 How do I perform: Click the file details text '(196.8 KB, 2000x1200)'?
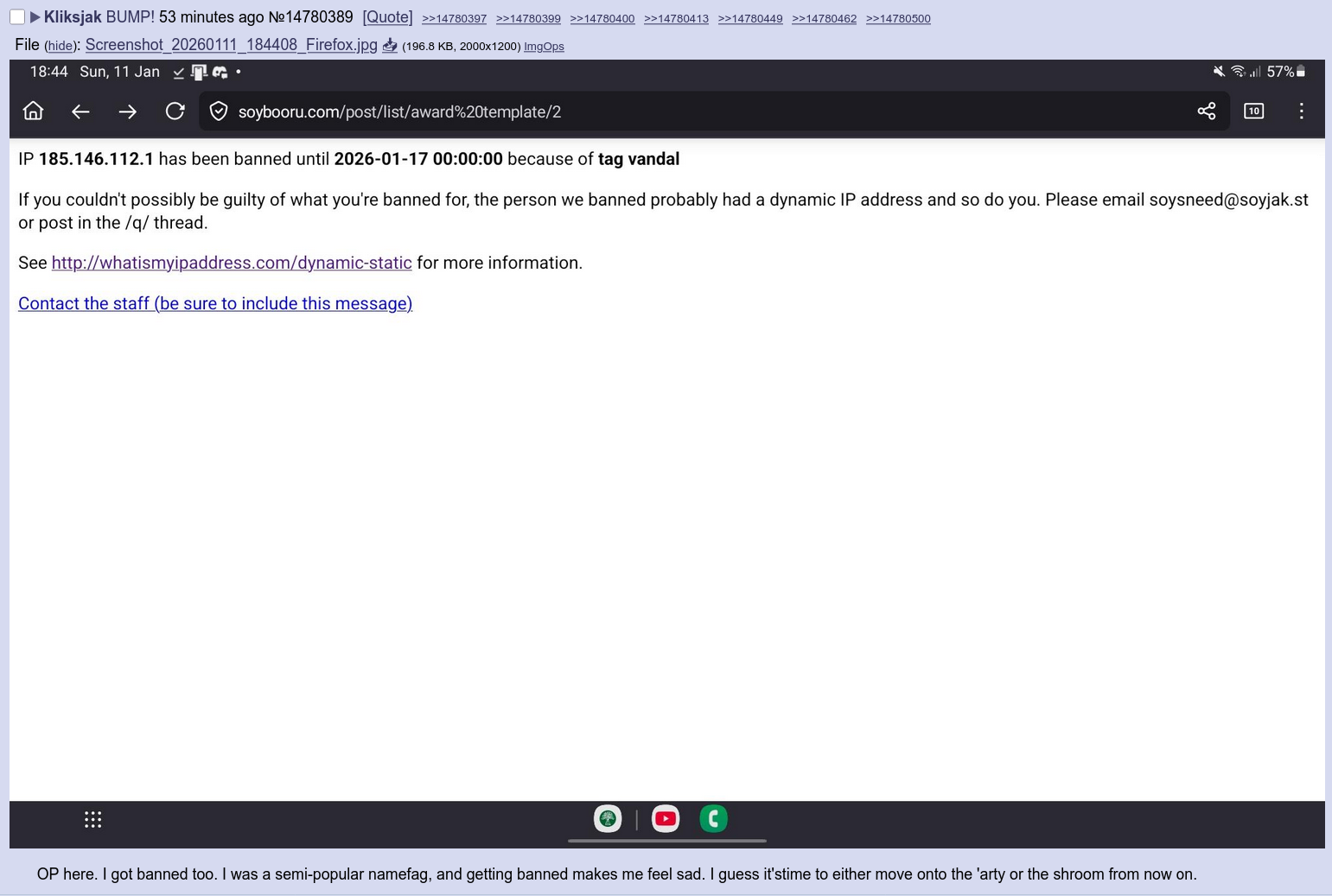coord(462,47)
